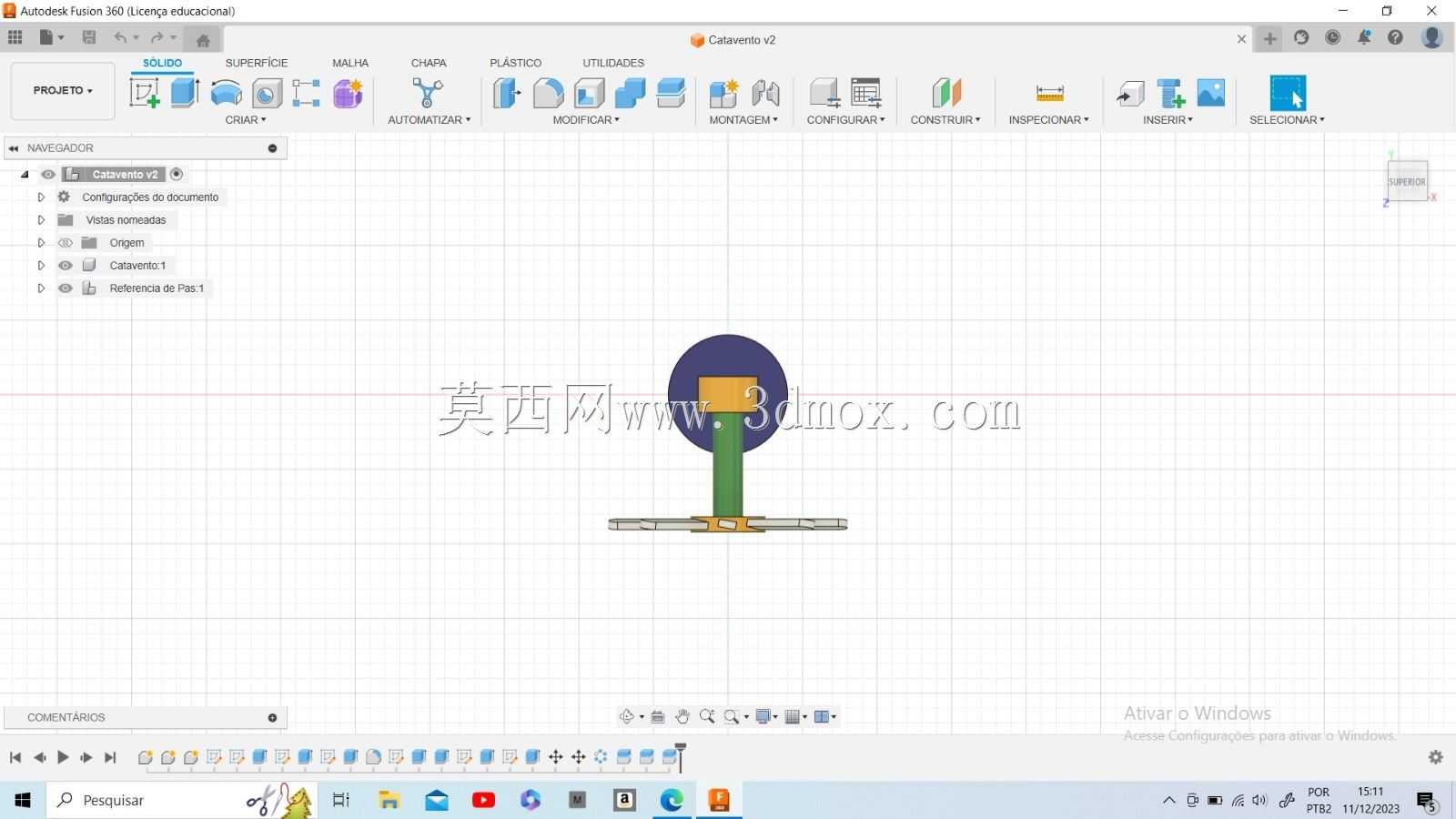This screenshot has height=819, width=1456.
Task: Hide the Referencia de Pas:1 component
Action: pyautogui.click(x=66, y=288)
